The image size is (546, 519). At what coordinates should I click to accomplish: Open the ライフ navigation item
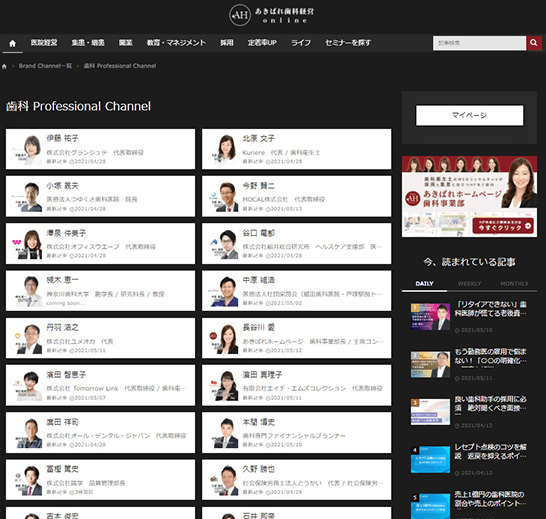[x=301, y=43]
